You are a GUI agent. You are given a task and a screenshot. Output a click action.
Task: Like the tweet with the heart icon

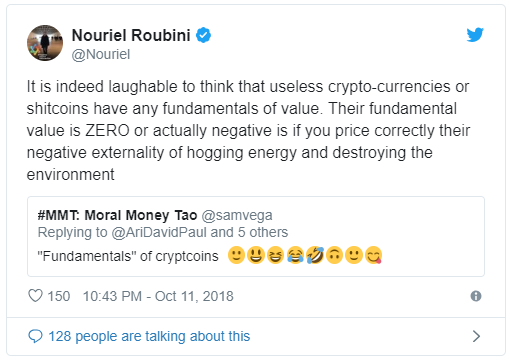point(35,296)
